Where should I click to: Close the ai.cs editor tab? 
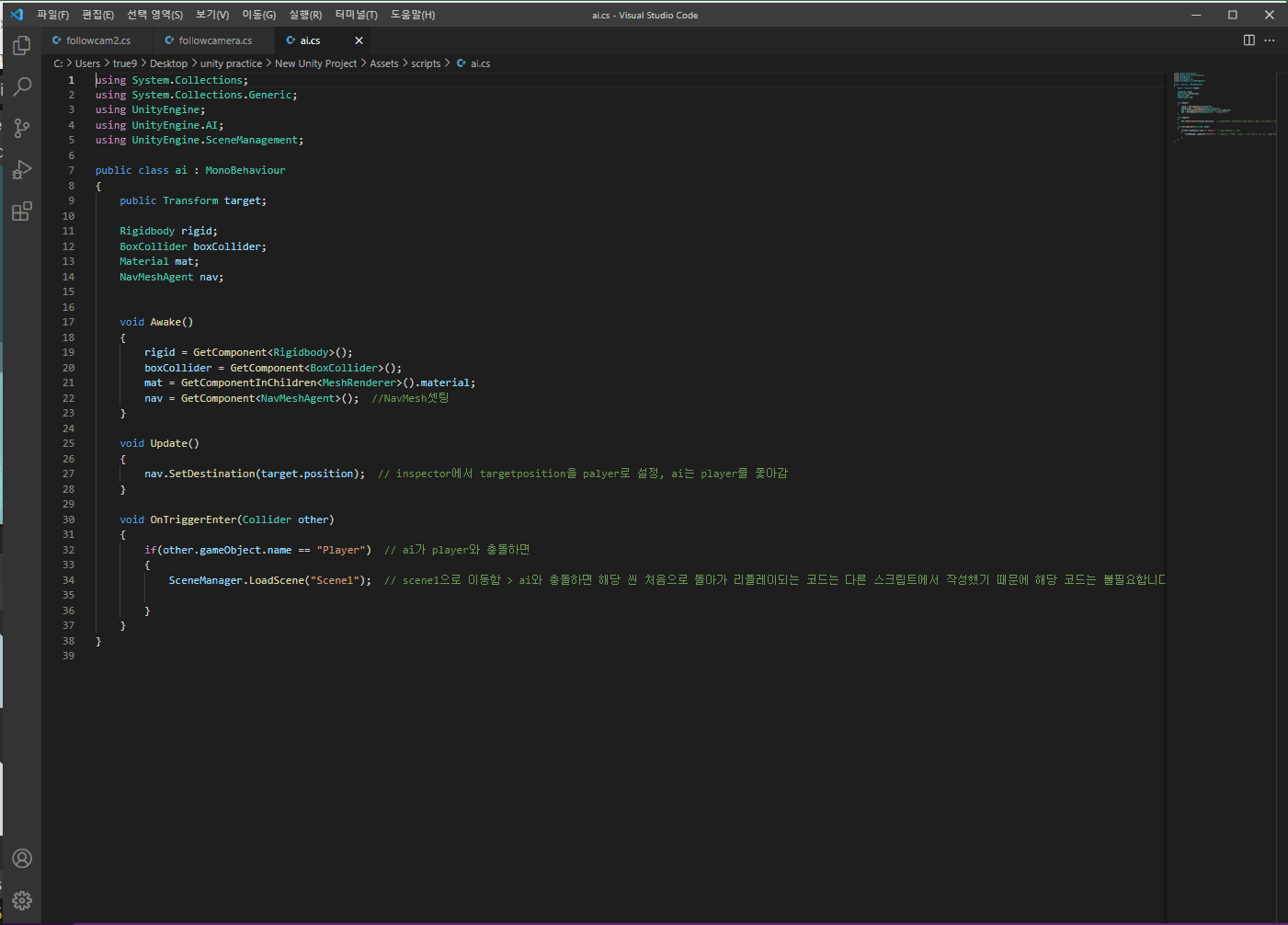point(359,40)
